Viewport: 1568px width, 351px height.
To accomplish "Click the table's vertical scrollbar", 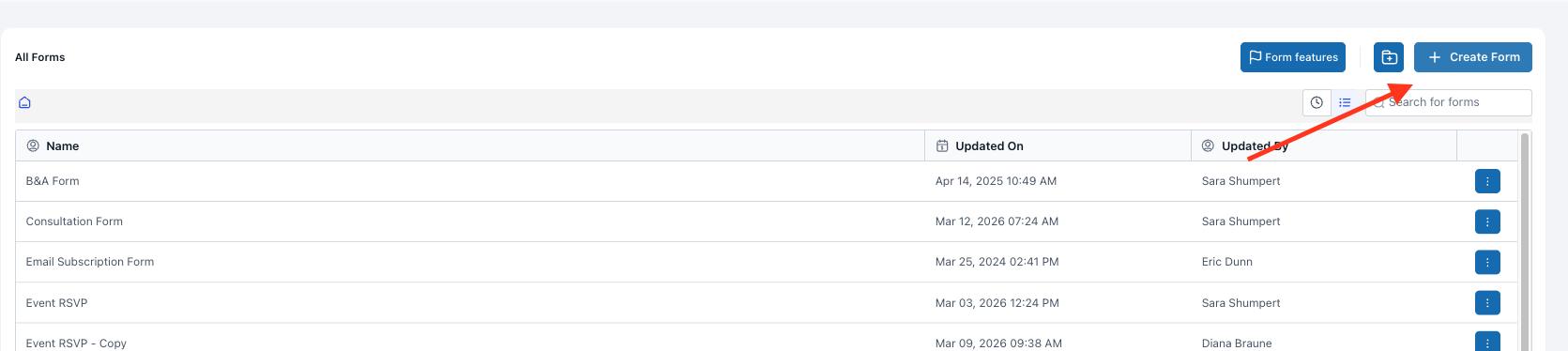I will pos(1525,242).
